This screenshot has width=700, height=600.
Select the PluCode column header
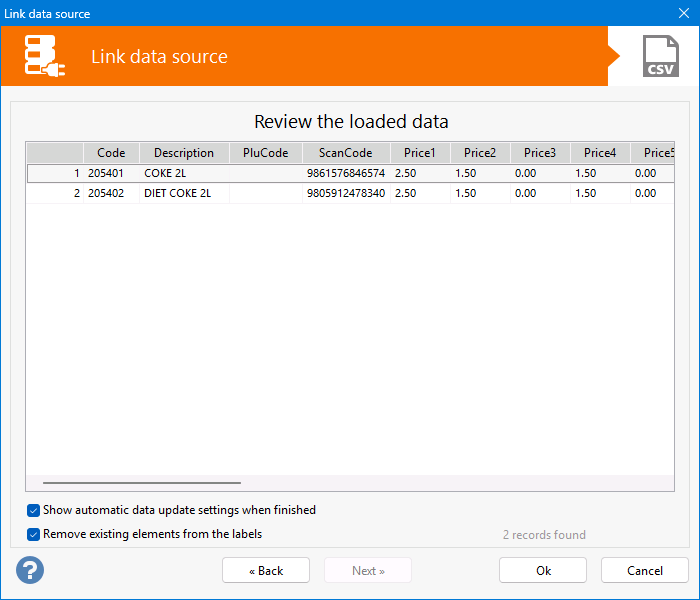tap(266, 153)
